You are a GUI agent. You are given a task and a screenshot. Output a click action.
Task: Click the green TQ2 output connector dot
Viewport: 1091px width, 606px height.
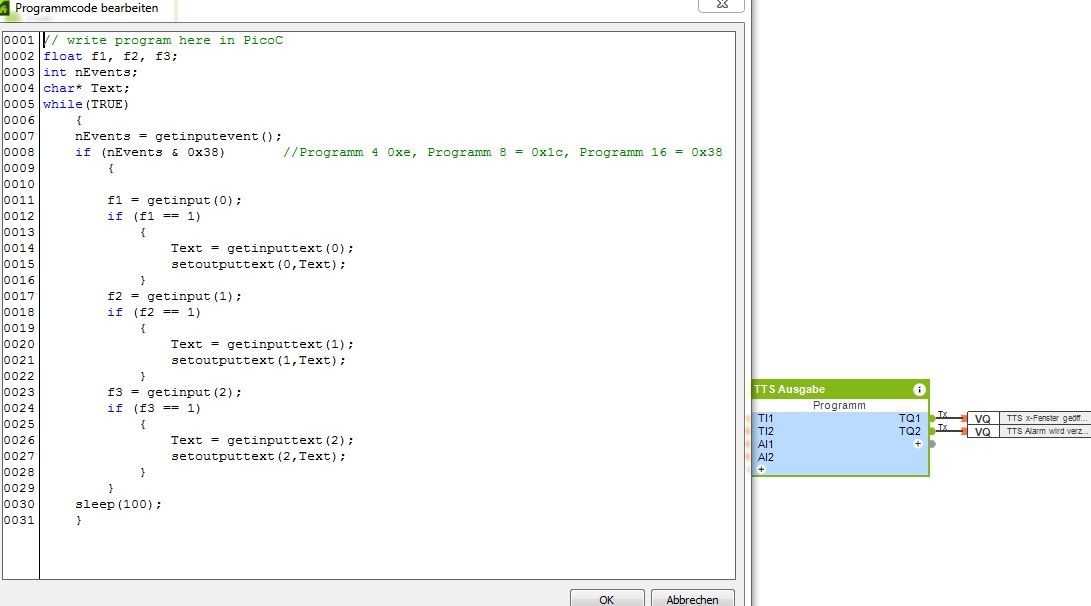click(932, 431)
